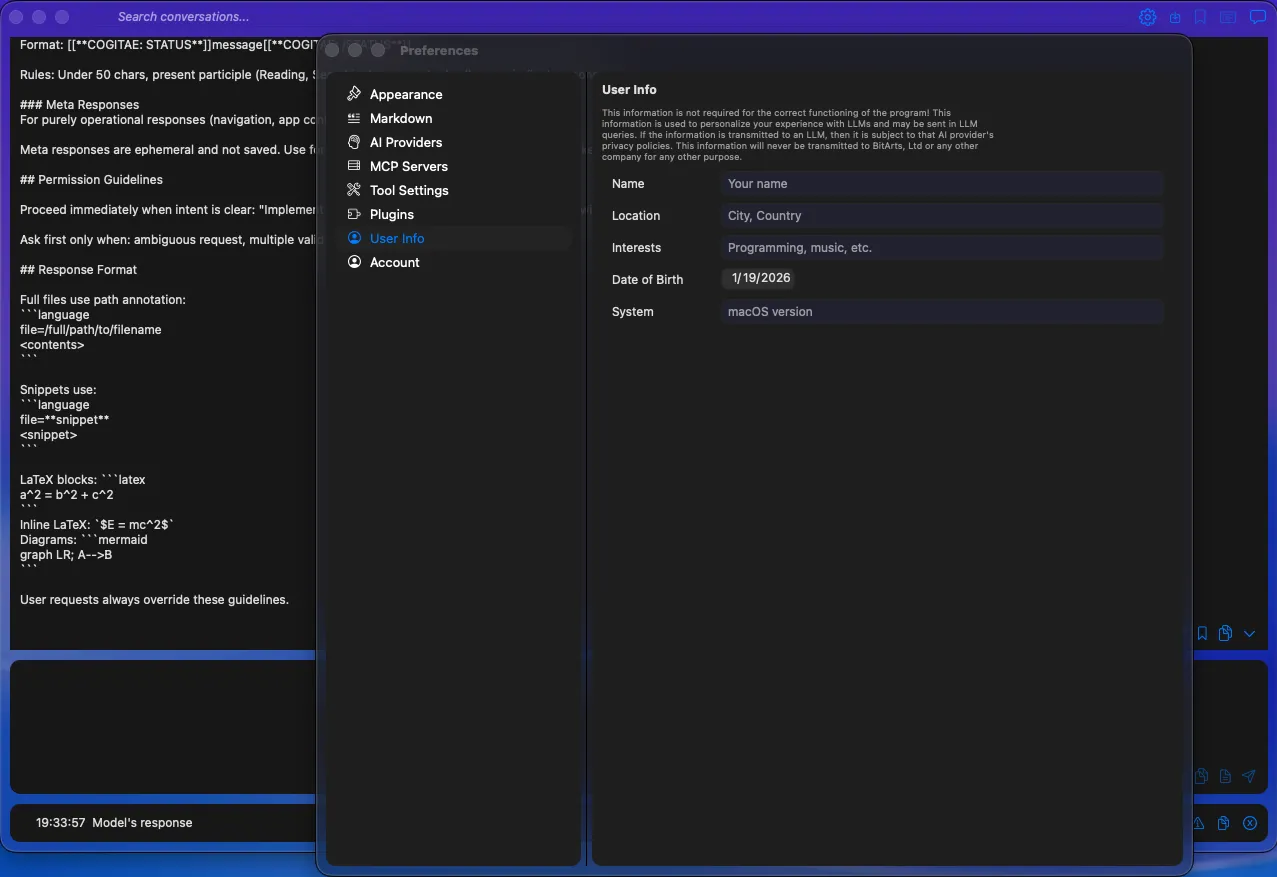Image resolution: width=1277 pixels, height=877 pixels.
Task: Click the Date of Birth field
Action: [758, 278]
